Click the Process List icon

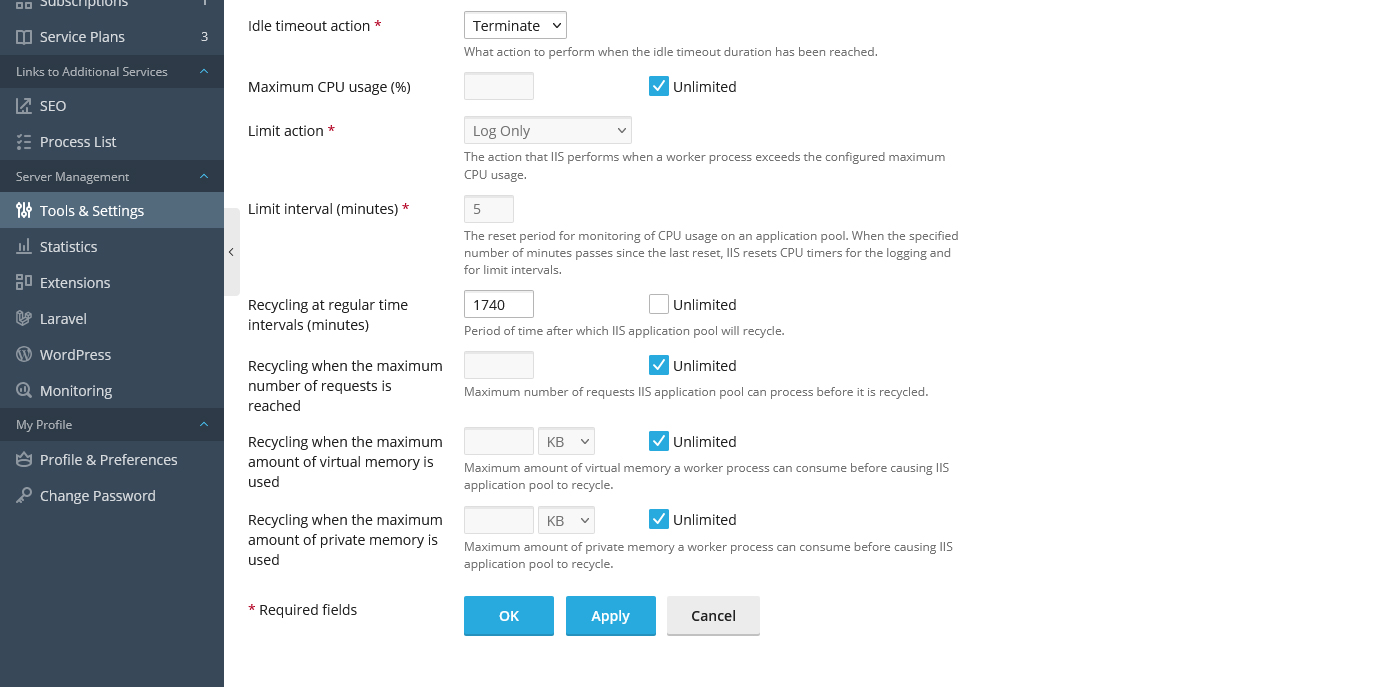pyautogui.click(x=24, y=142)
